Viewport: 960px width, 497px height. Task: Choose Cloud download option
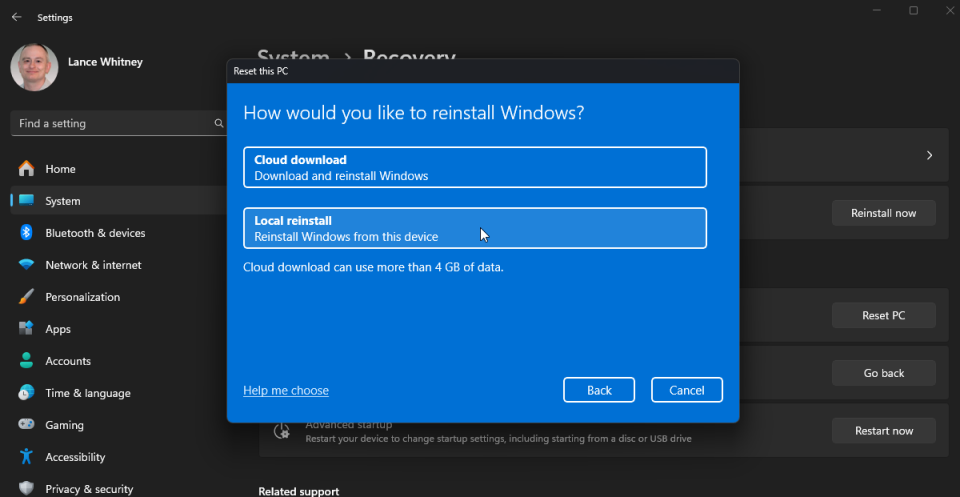[475, 167]
